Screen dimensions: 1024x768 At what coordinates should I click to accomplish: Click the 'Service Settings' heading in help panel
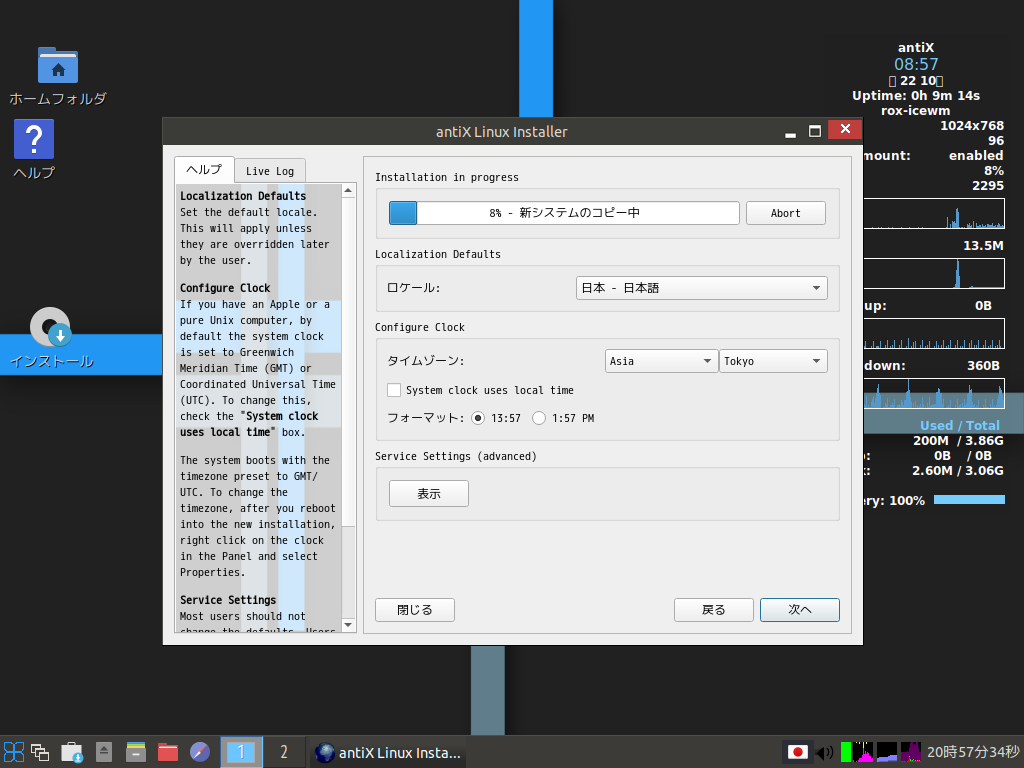coord(228,600)
